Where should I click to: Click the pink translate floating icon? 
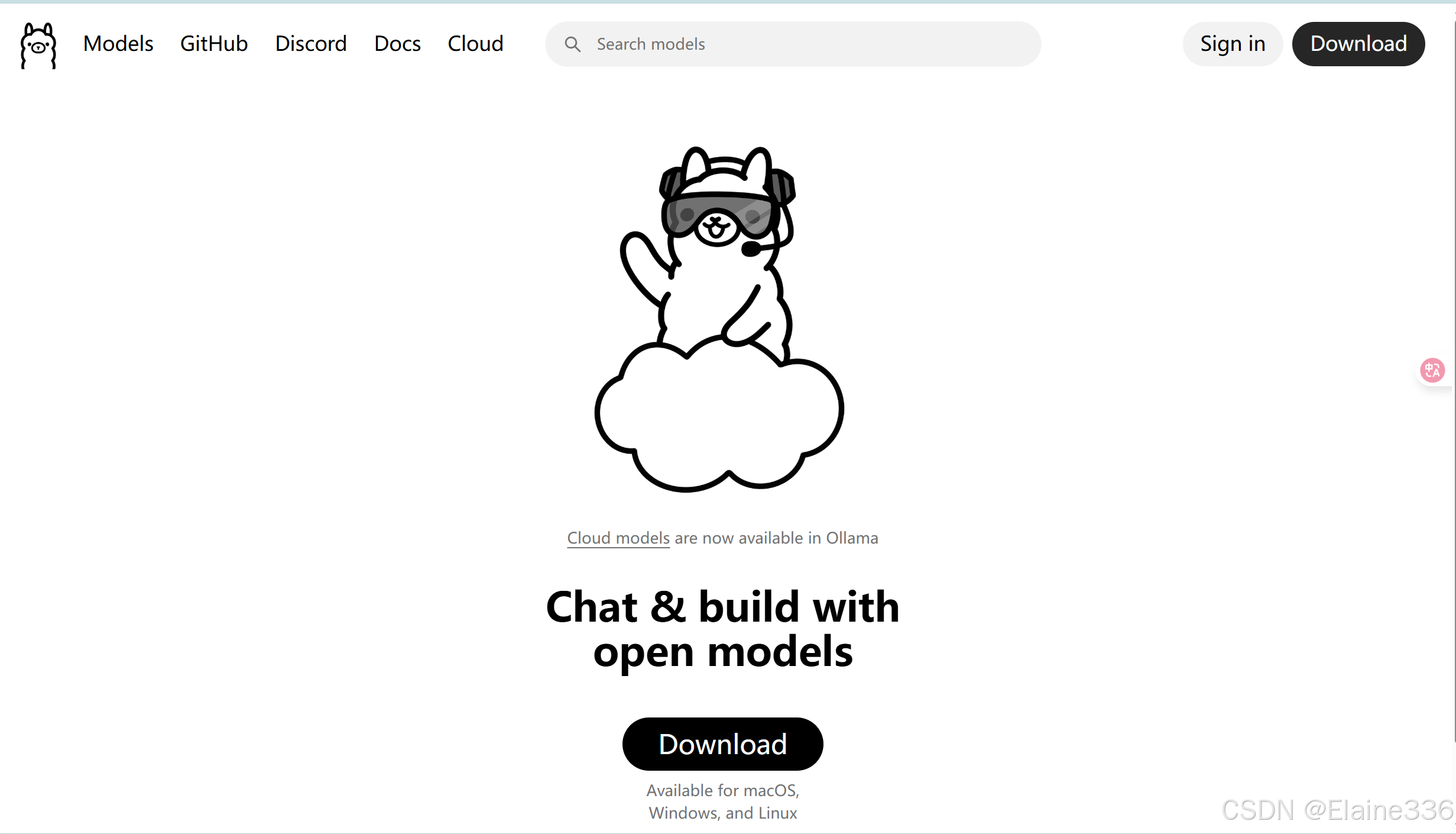click(x=1432, y=371)
